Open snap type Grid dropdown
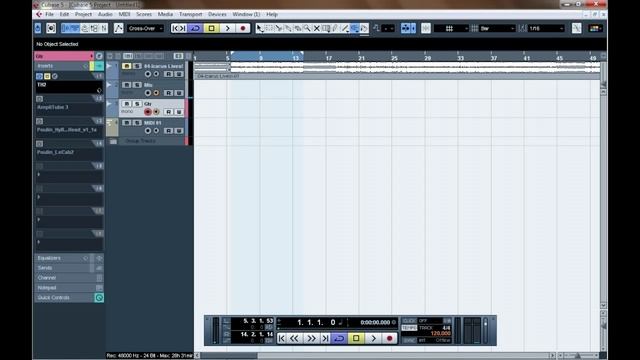The height and width of the screenshot is (360, 640). pyautogui.click(x=451, y=28)
